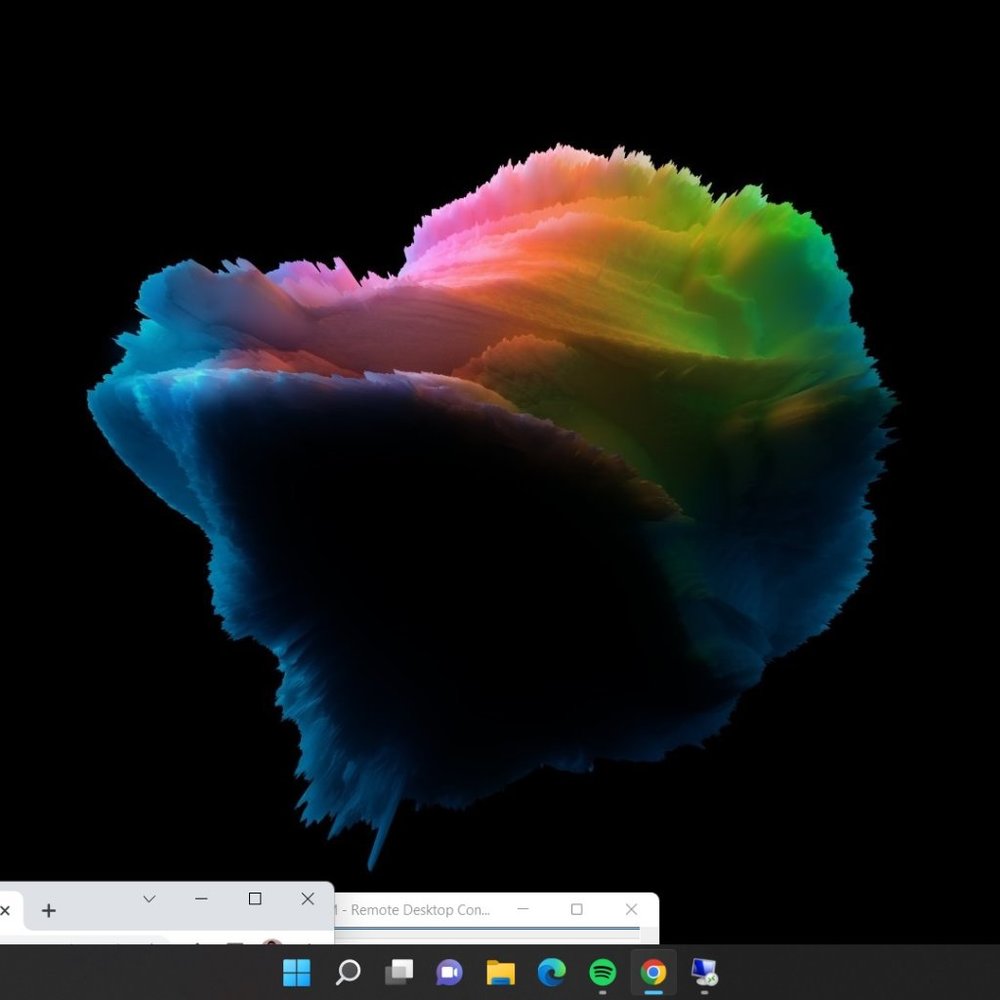The width and height of the screenshot is (1000, 1000).
Task: Launch Teams Chat from the taskbar
Action: (x=450, y=972)
